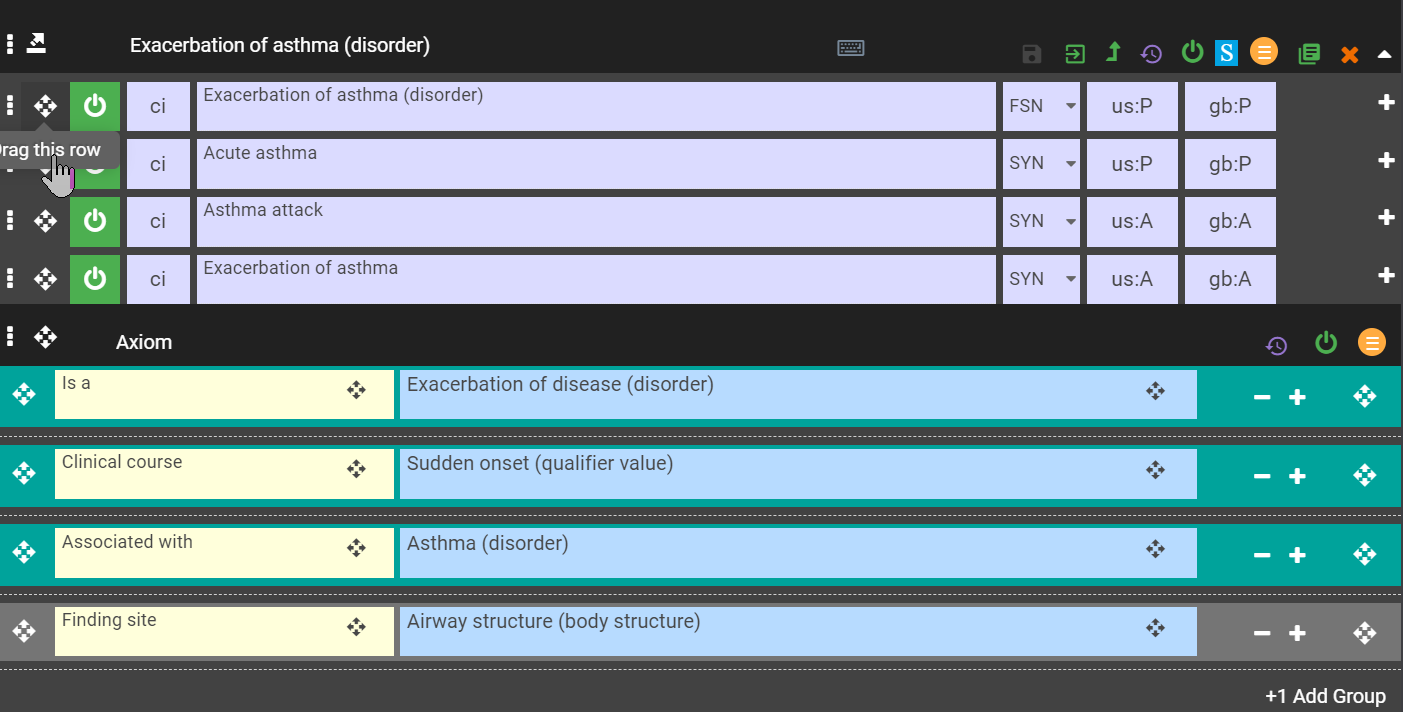
Task: Collapse the concept panel with the white triangle
Action: click(1384, 54)
